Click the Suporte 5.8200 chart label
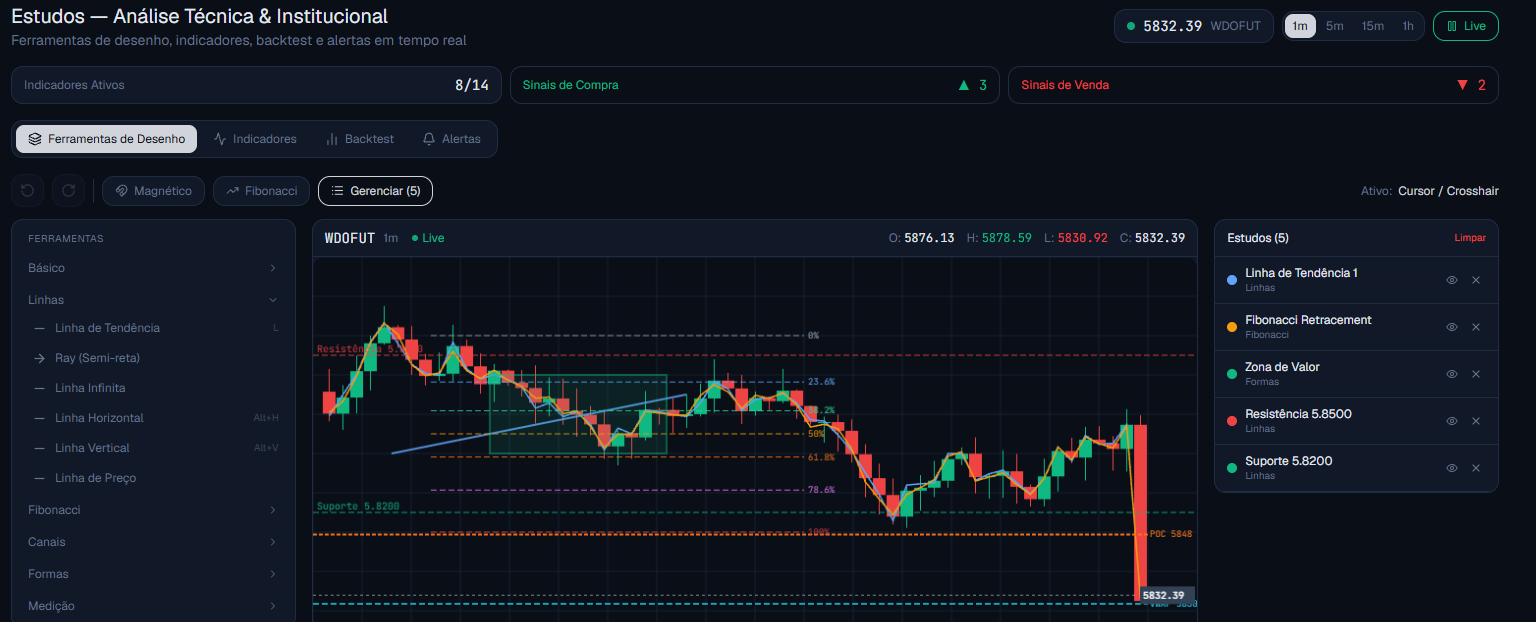The width and height of the screenshot is (1536, 622). pos(358,506)
